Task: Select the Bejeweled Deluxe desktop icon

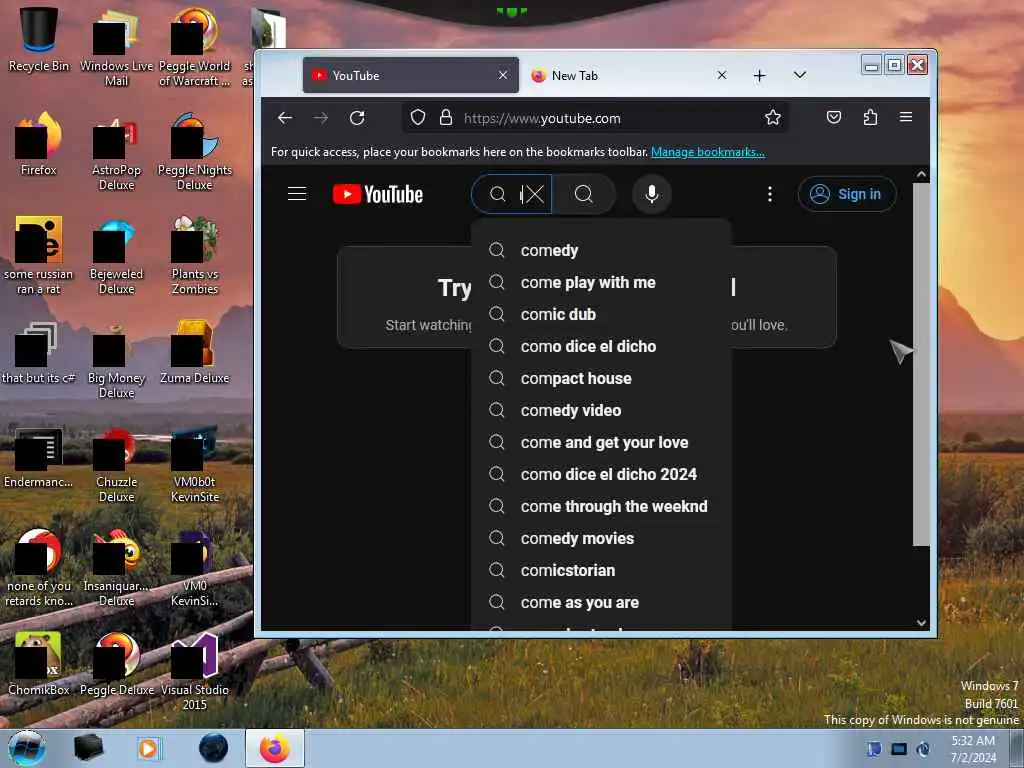Action: [x=116, y=255]
